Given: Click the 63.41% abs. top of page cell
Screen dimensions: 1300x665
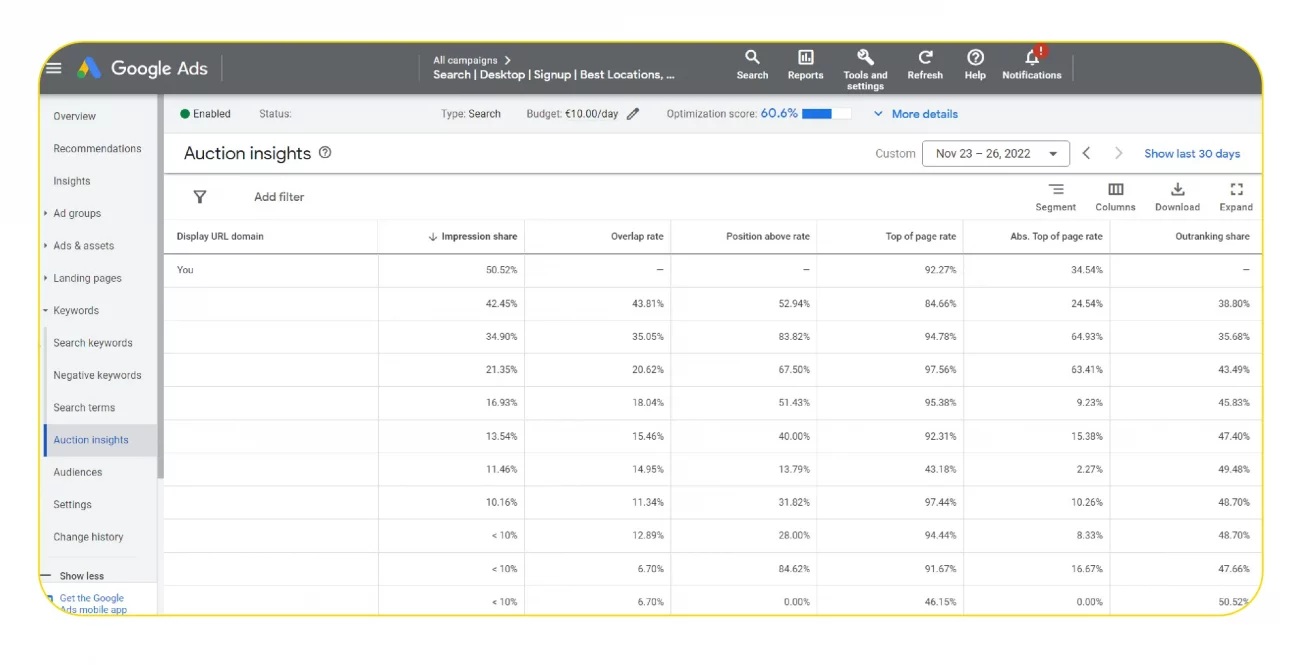Looking at the screenshot, I should (x=1086, y=370).
